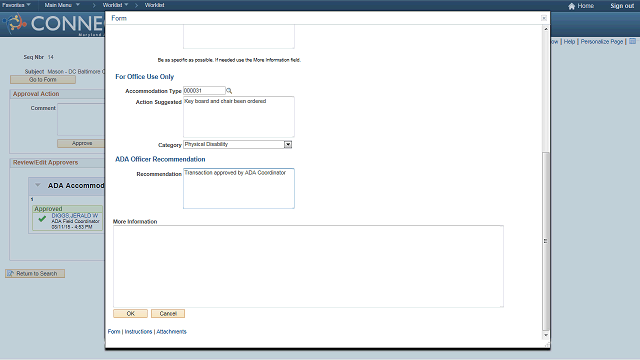Click the Return to Search button
This screenshot has width=640, height=360.
pyautogui.click(x=35, y=273)
